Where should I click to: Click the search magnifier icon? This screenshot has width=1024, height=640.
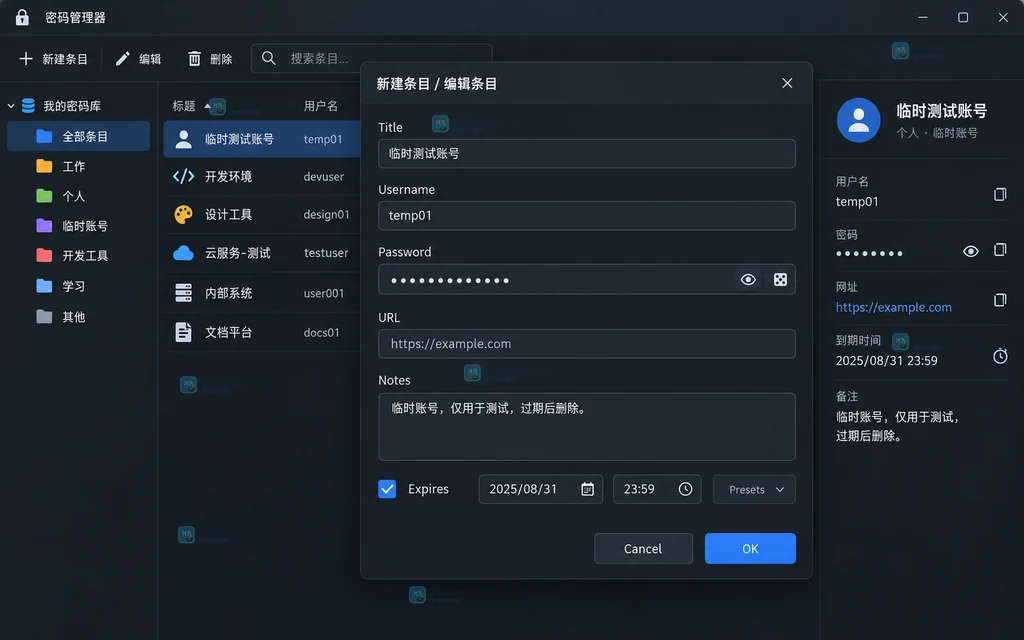(x=268, y=58)
